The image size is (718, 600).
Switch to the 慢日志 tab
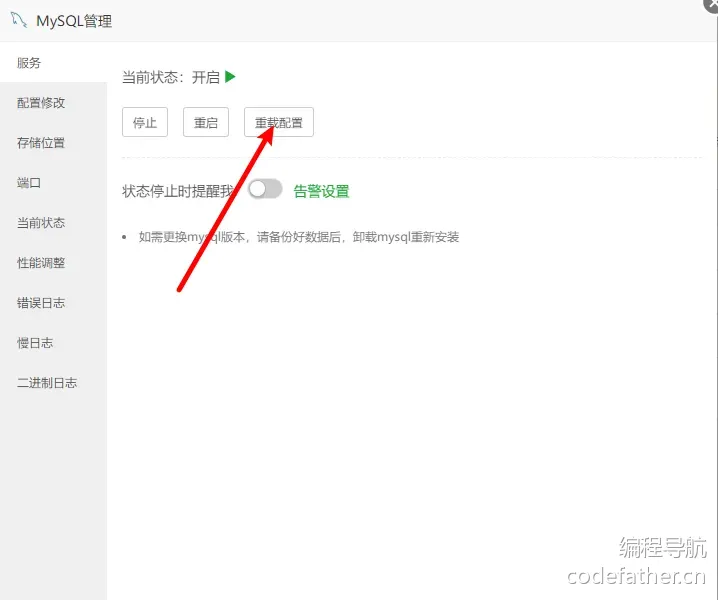coord(35,343)
